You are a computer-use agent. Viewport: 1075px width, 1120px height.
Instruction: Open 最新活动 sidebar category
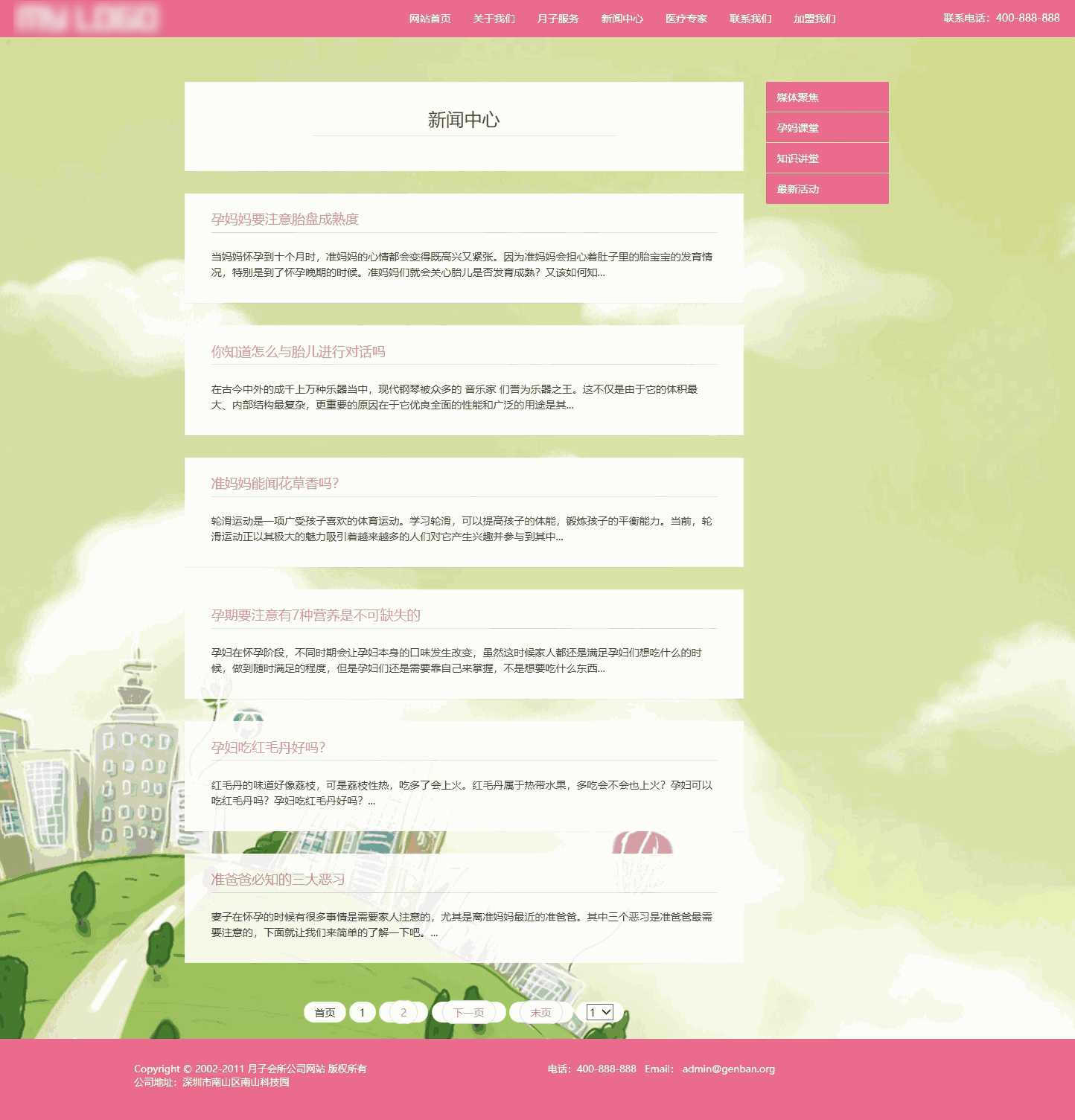(826, 189)
